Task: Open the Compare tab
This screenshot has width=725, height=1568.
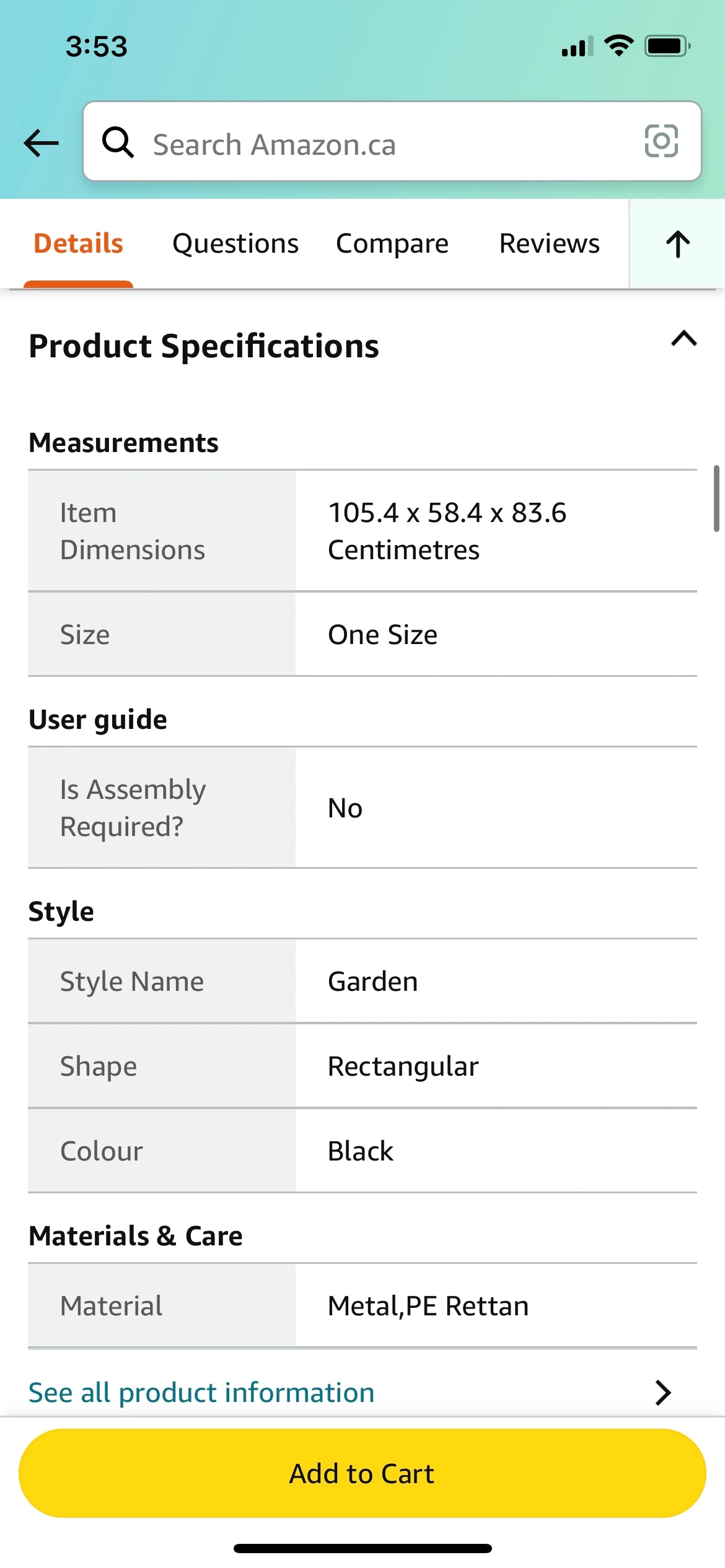Action: coord(392,243)
